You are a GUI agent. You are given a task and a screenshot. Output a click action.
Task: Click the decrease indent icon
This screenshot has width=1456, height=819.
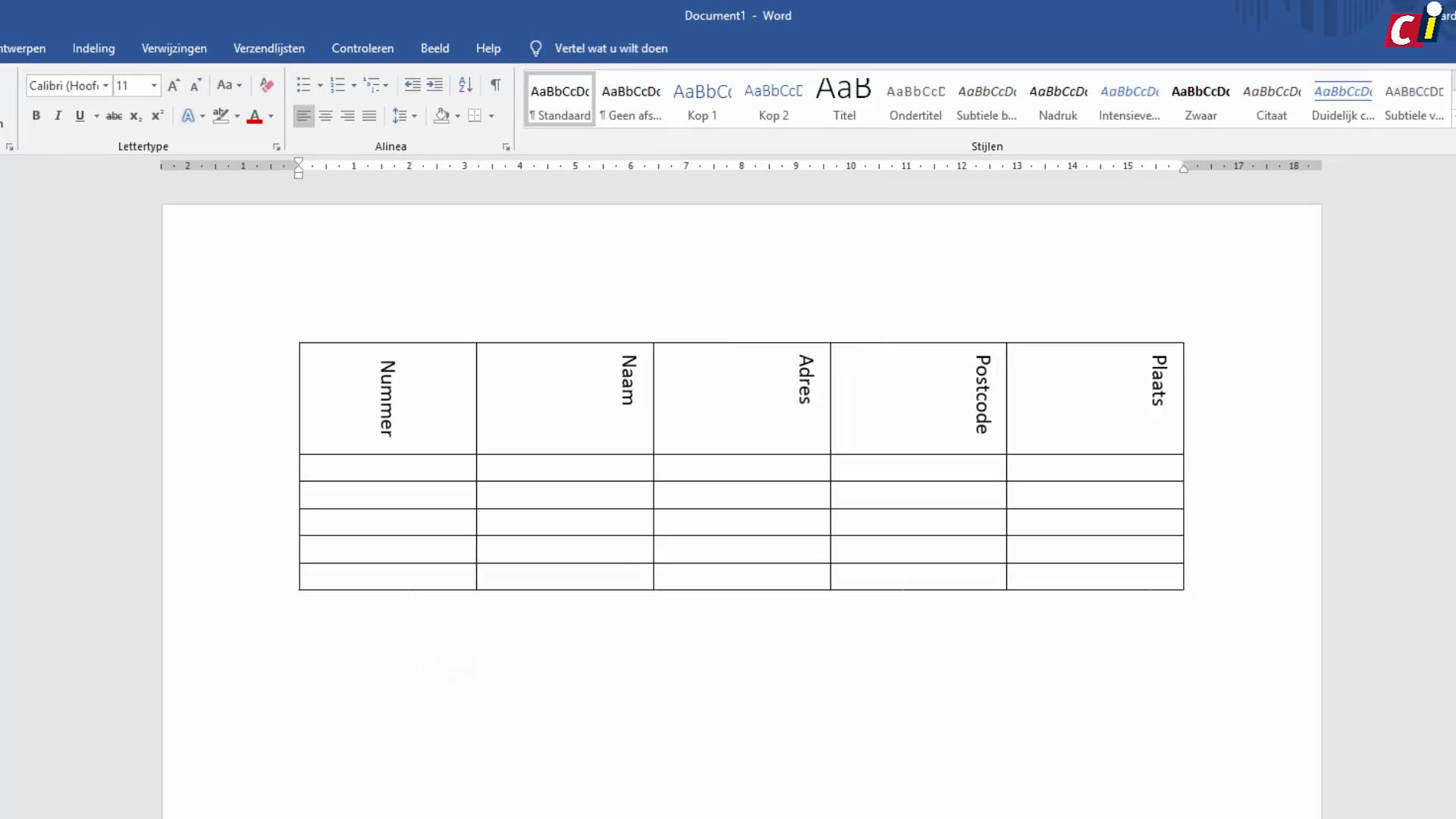[x=412, y=86]
